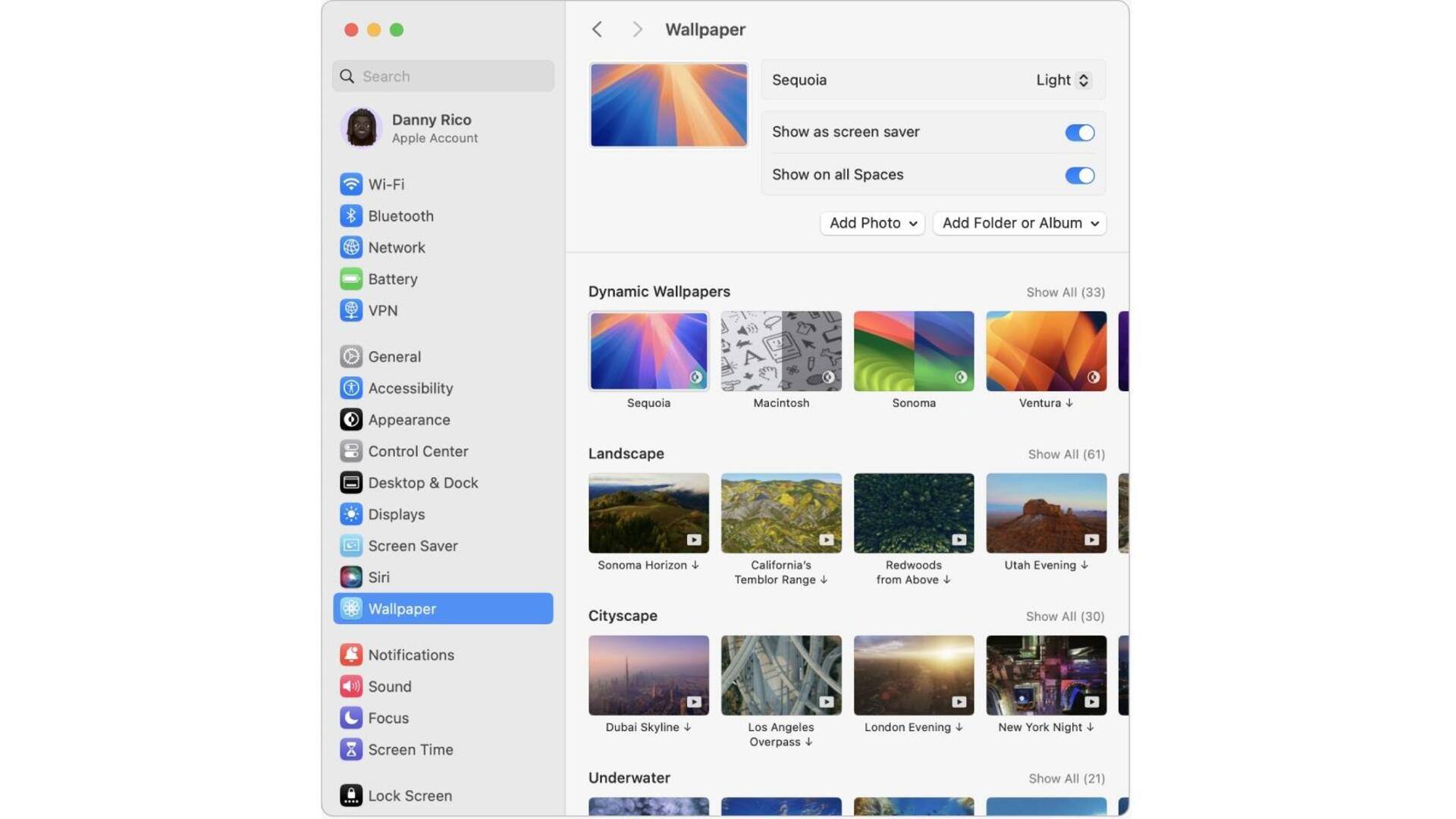1456x819 pixels.
Task: Open Screen Time settings label
Action: pos(410,749)
